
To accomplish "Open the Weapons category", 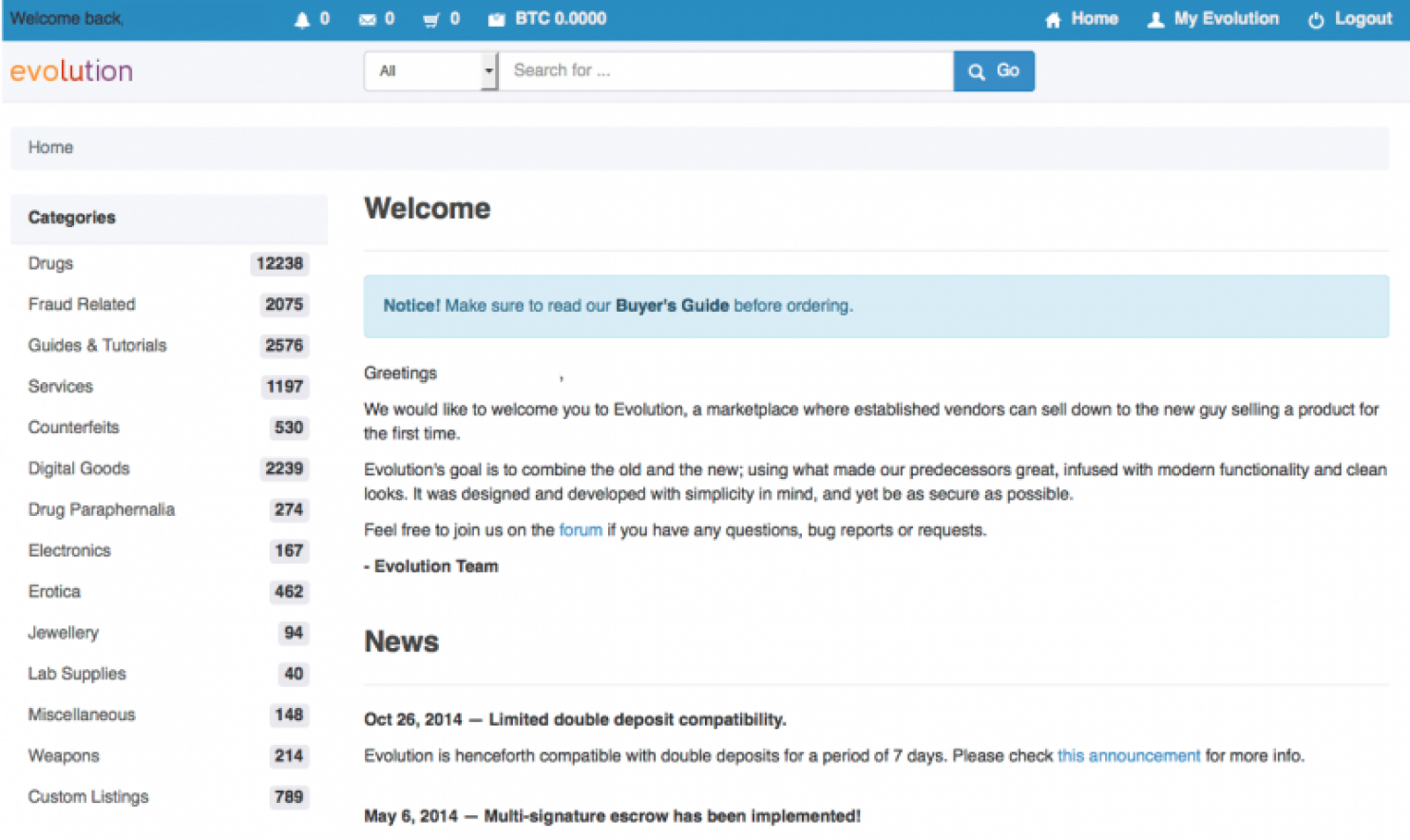I will coord(64,755).
